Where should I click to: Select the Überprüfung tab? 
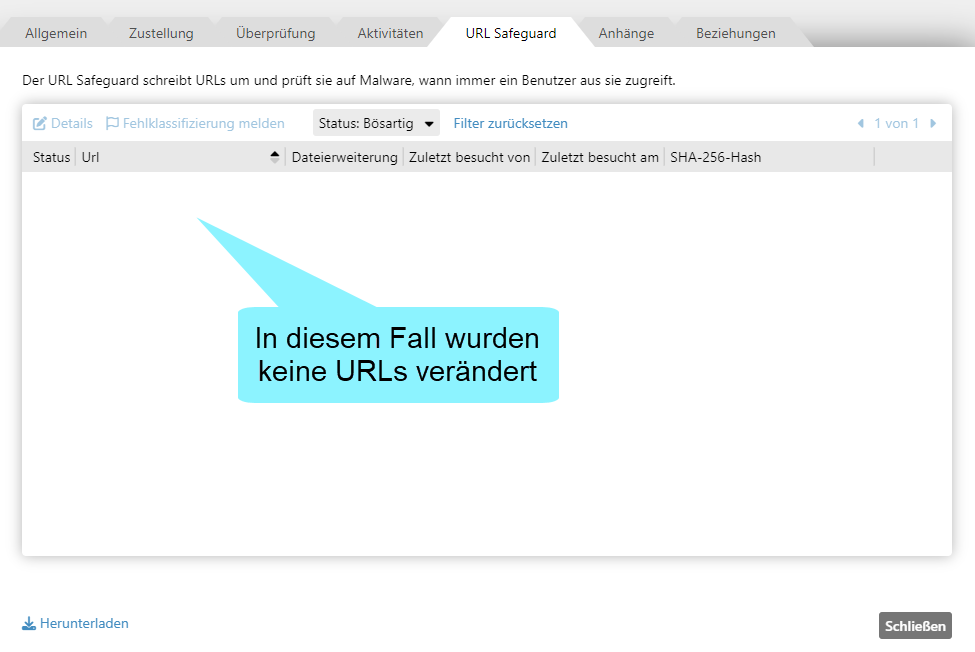[275, 34]
